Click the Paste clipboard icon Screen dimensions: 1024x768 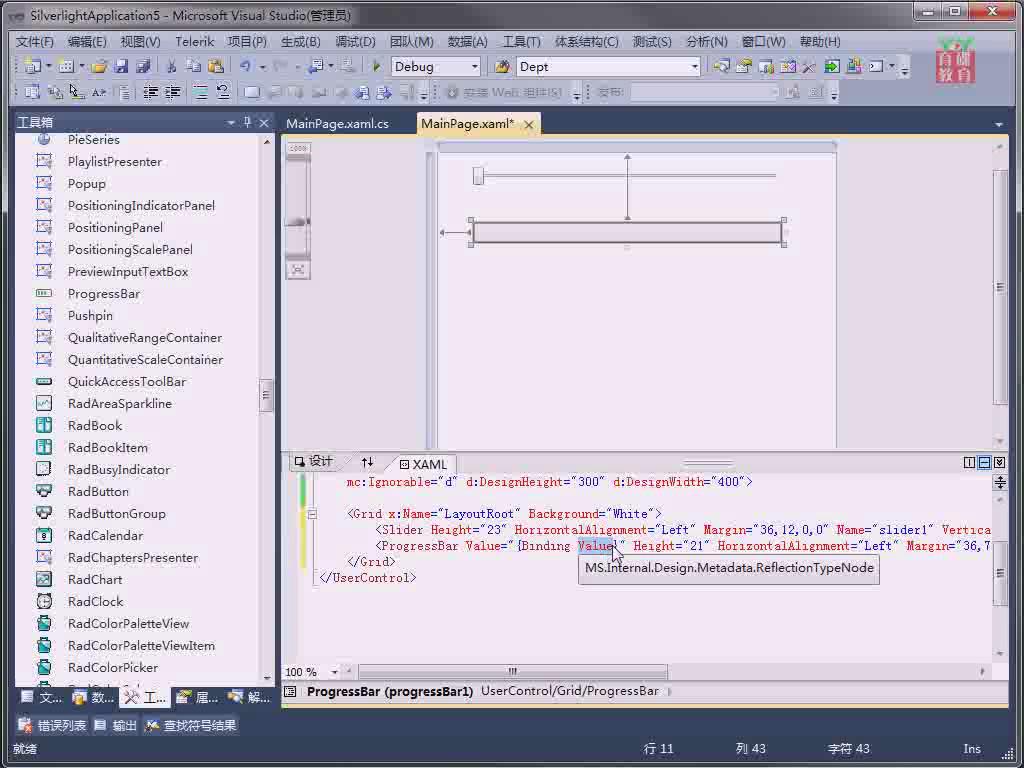coord(216,67)
